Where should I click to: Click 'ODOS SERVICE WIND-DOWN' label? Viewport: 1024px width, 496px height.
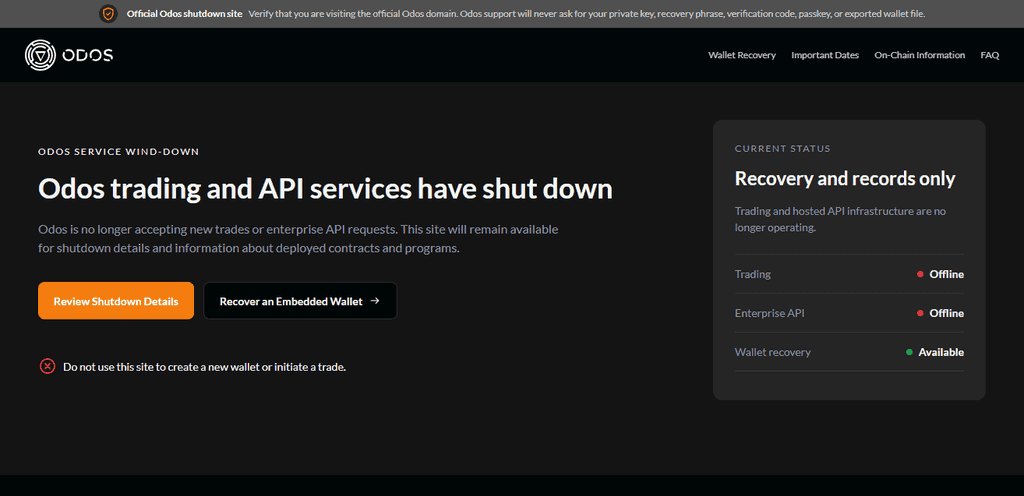point(118,152)
